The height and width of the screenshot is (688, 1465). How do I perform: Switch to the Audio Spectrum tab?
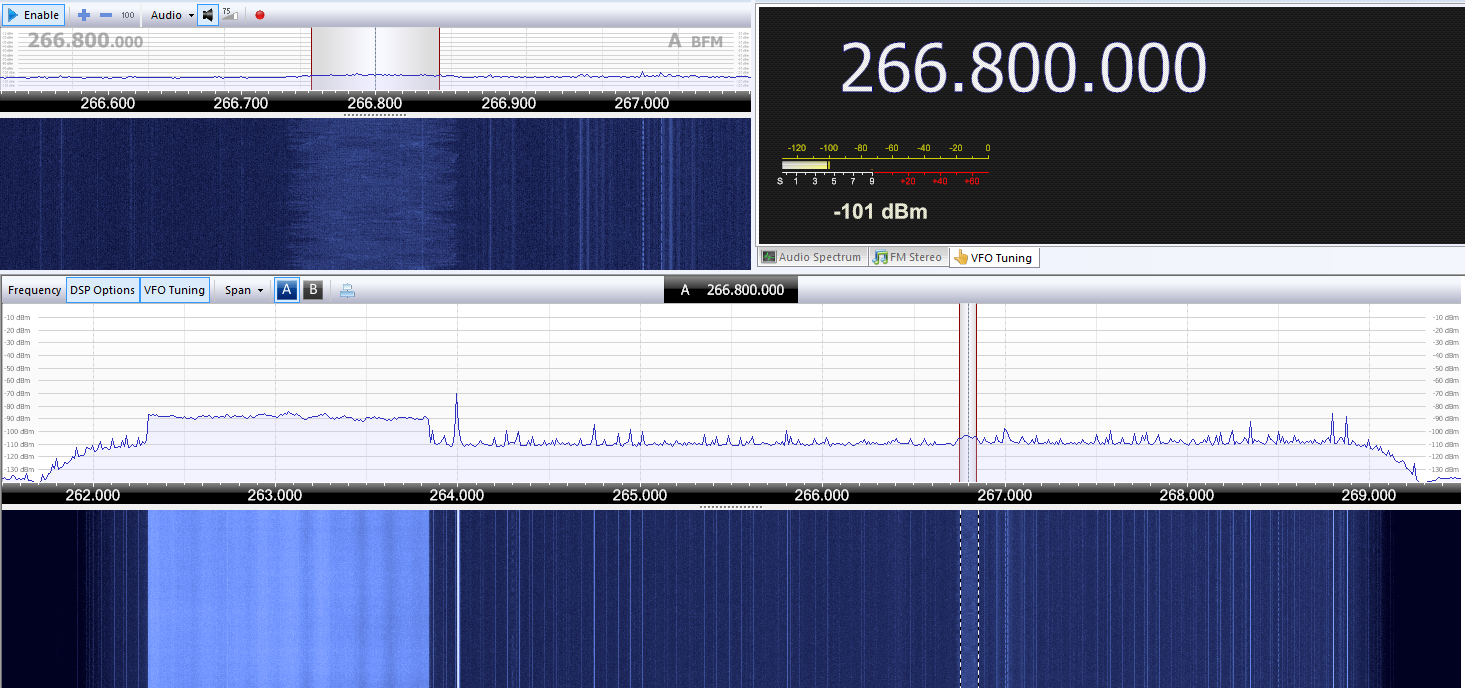811,257
